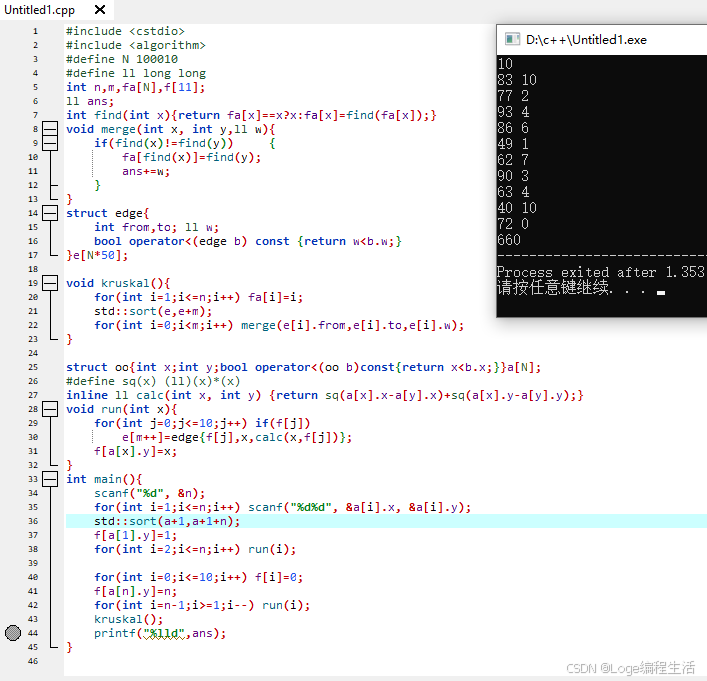The height and width of the screenshot is (681, 707).
Task: Click line number 36 in the gutter
Action: pos(33,521)
